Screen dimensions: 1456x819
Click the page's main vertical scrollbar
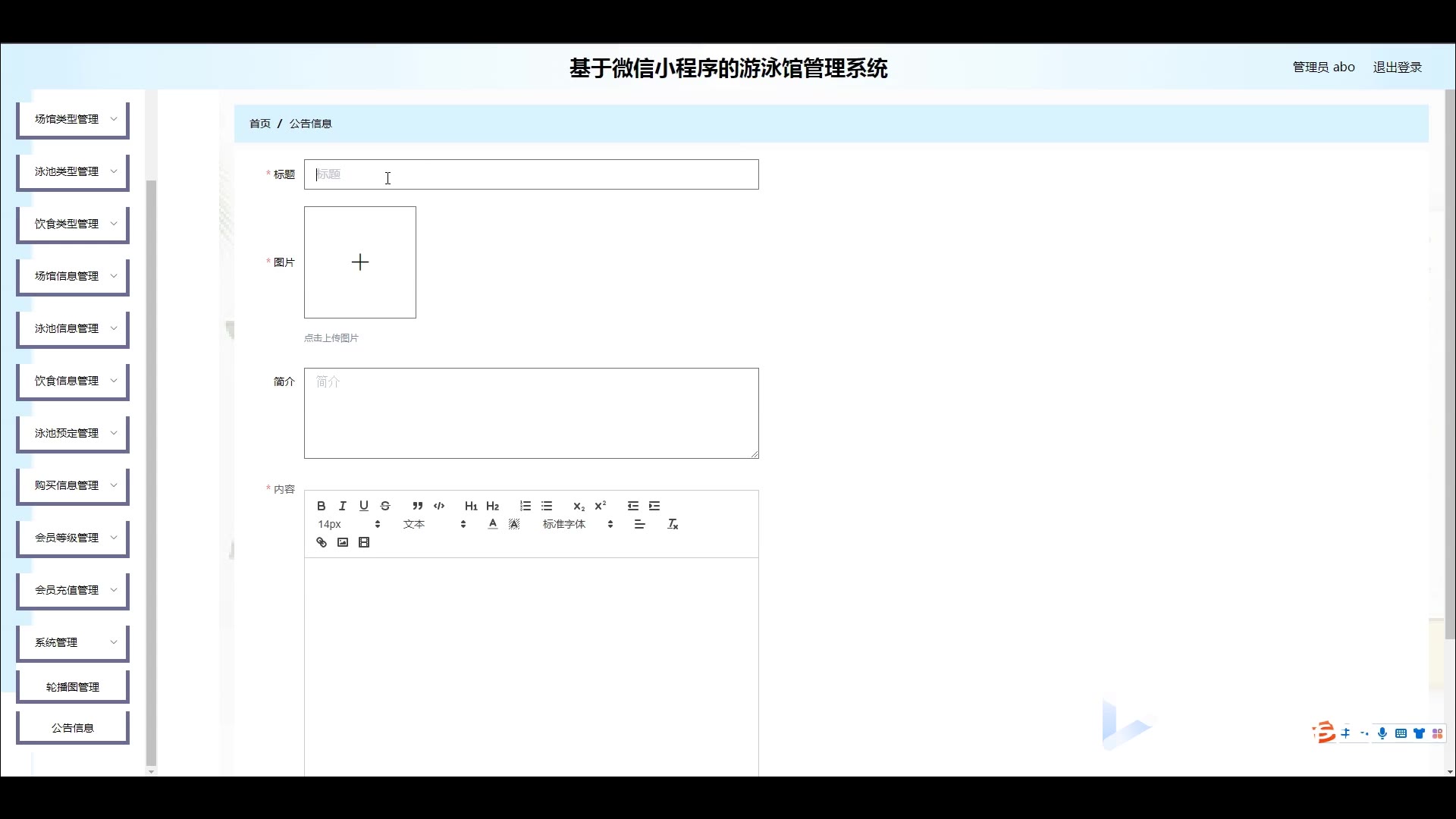coord(1450,364)
